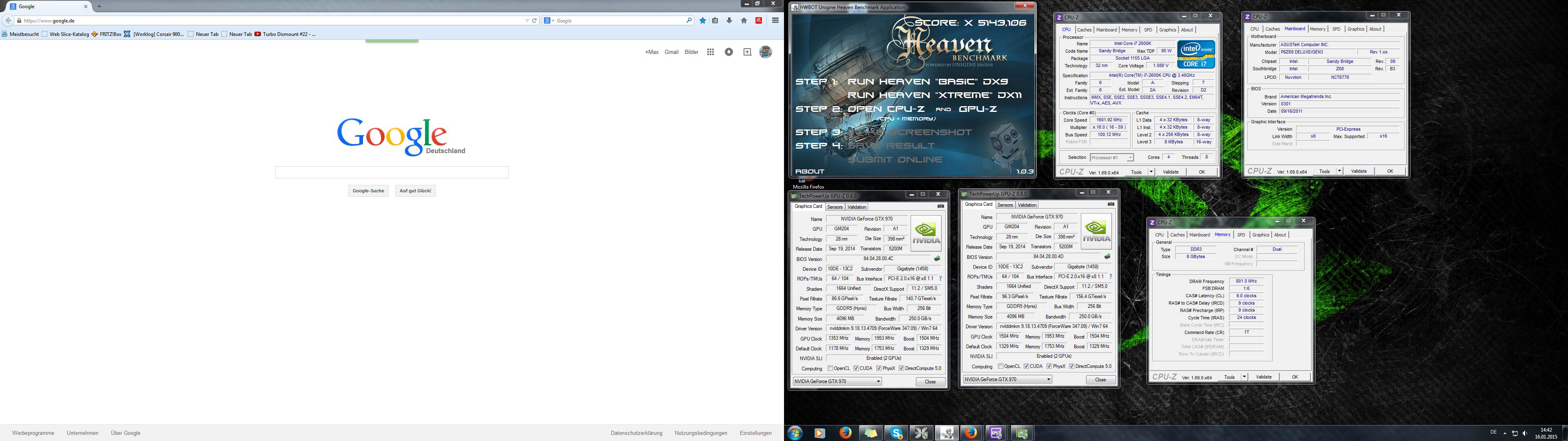This screenshot has height=441, width=1568.
Task: Open Graphics tab in CPU-Z Memory window
Action: coord(1261,235)
